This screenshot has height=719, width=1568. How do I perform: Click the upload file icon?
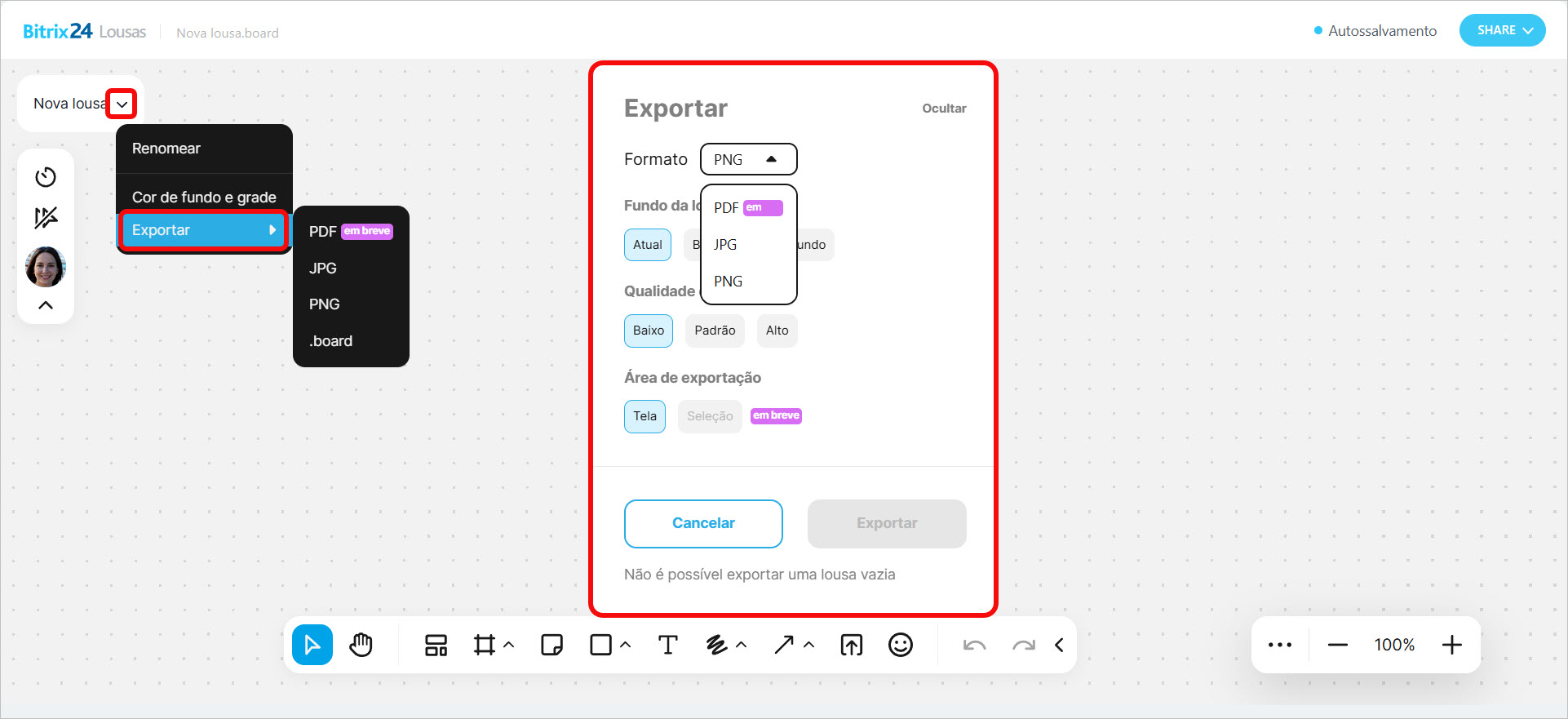click(851, 645)
